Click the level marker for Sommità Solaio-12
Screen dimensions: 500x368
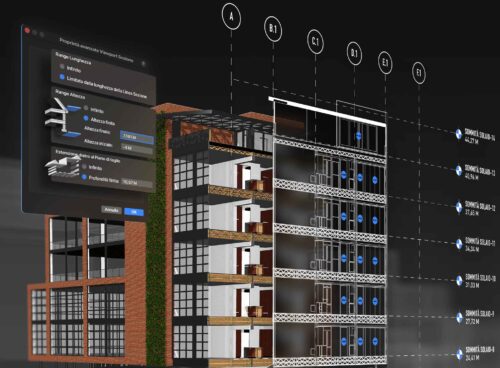click(x=459, y=207)
